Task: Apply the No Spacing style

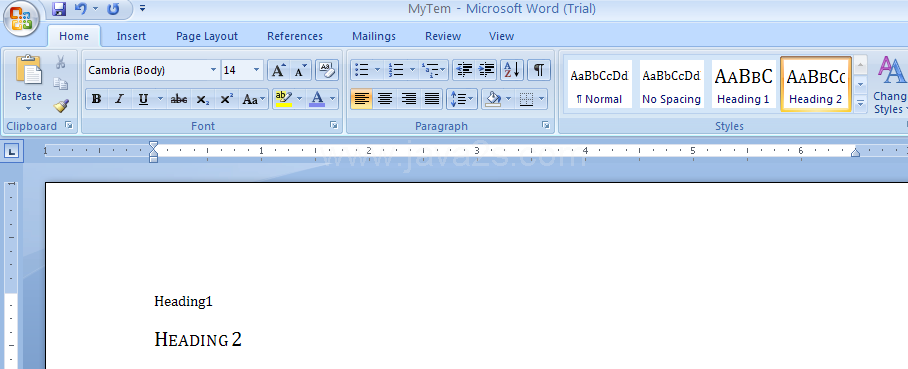Action: coord(672,84)
